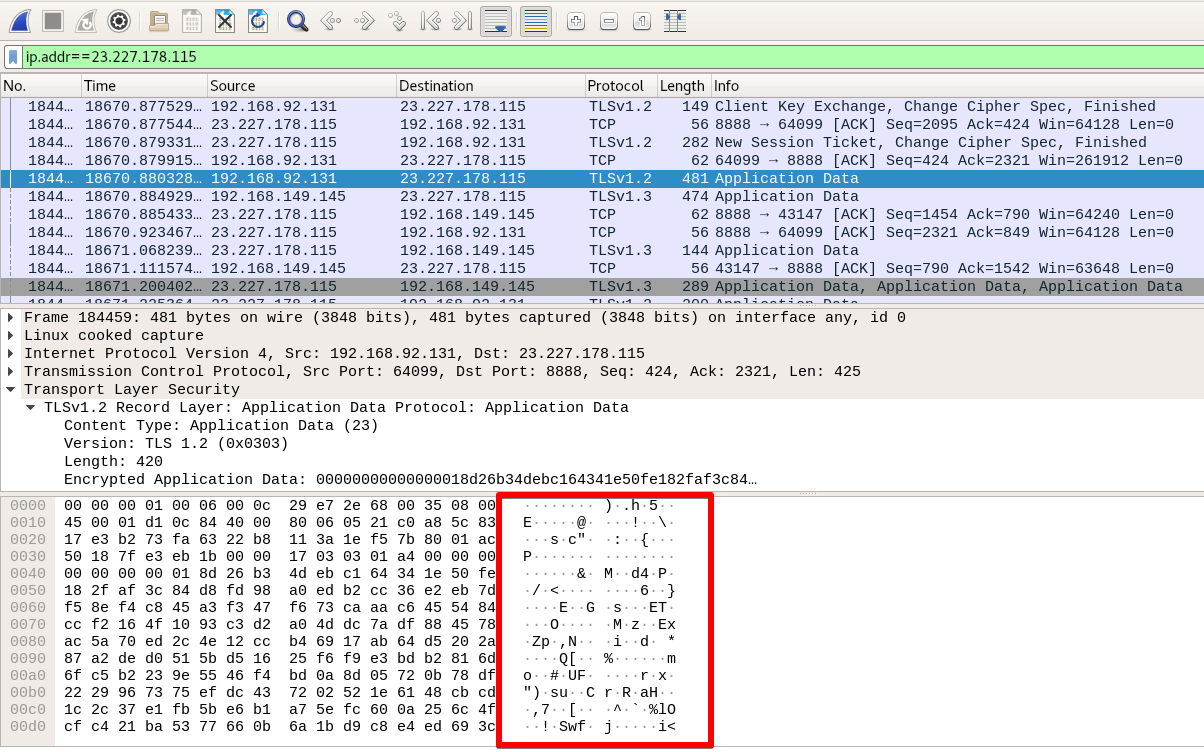This screenshot has width=1204, height=752.
Task: Open capture options gear icon
Action: 119,20
